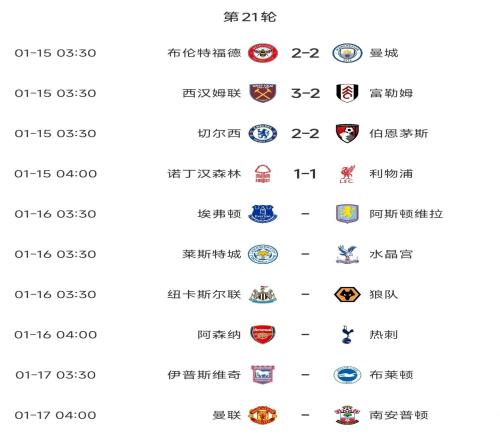Viewport: 500px width, 440px height.
Task: Click the Tottenham cockerel crest
Action: point(347,335)
